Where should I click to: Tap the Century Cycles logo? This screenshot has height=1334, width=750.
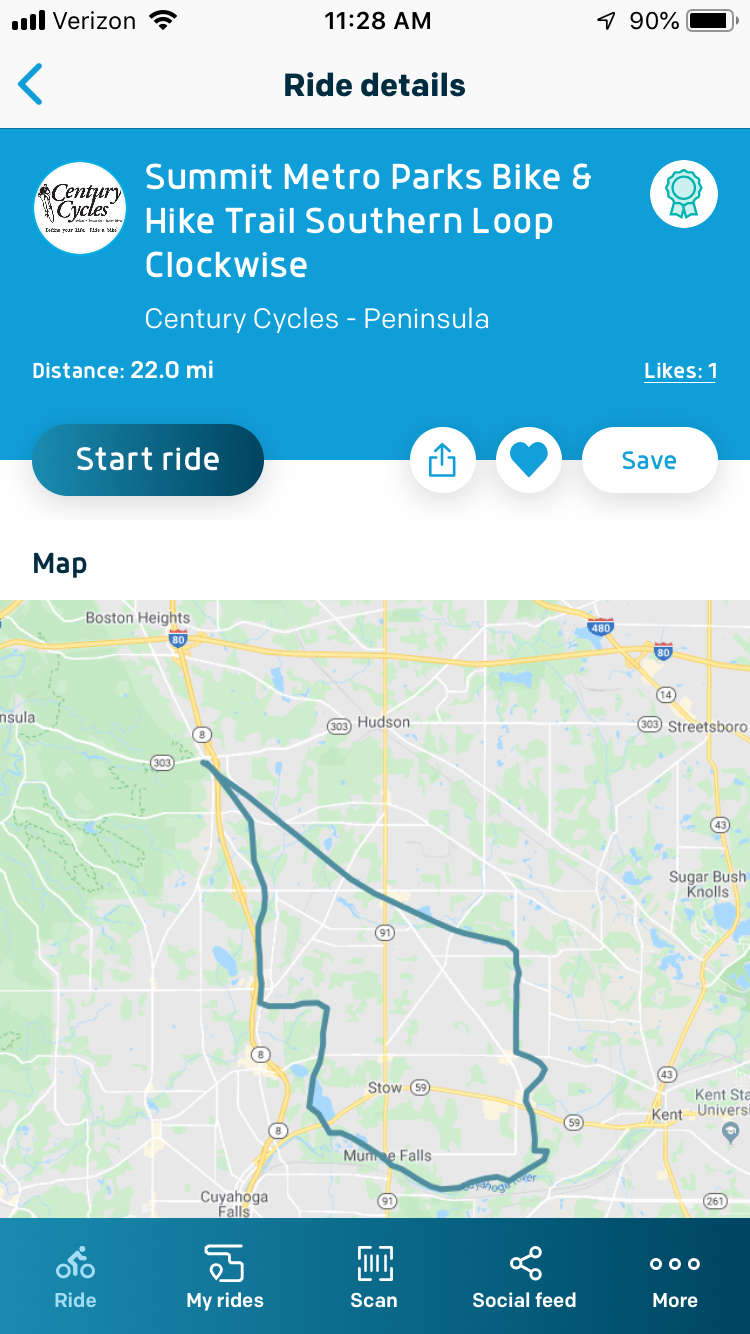coord(80,207)
